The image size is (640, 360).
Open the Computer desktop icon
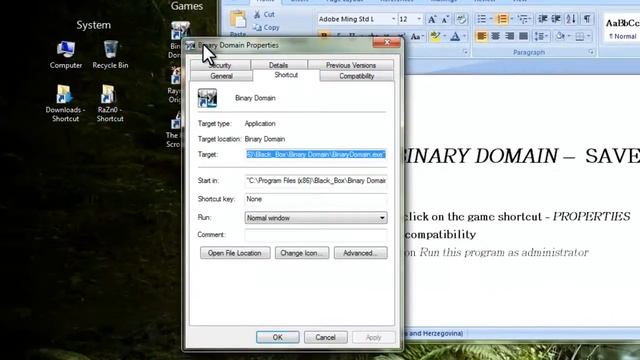(x=66, y=55)
